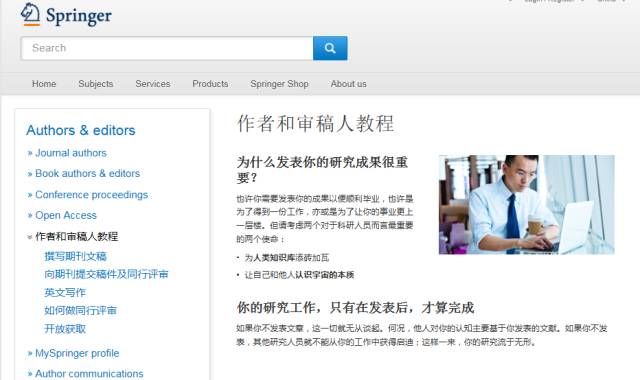
Task: Open the Products menu item
Action: (x=210, y=84)
